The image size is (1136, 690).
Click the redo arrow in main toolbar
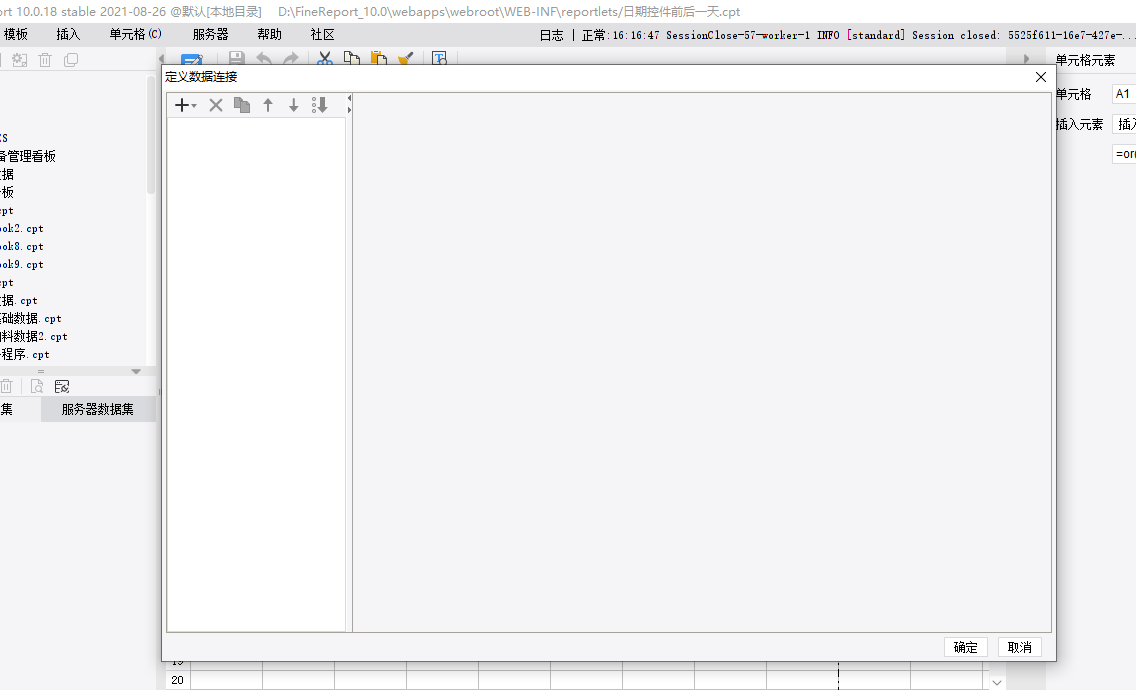point(291,59)
